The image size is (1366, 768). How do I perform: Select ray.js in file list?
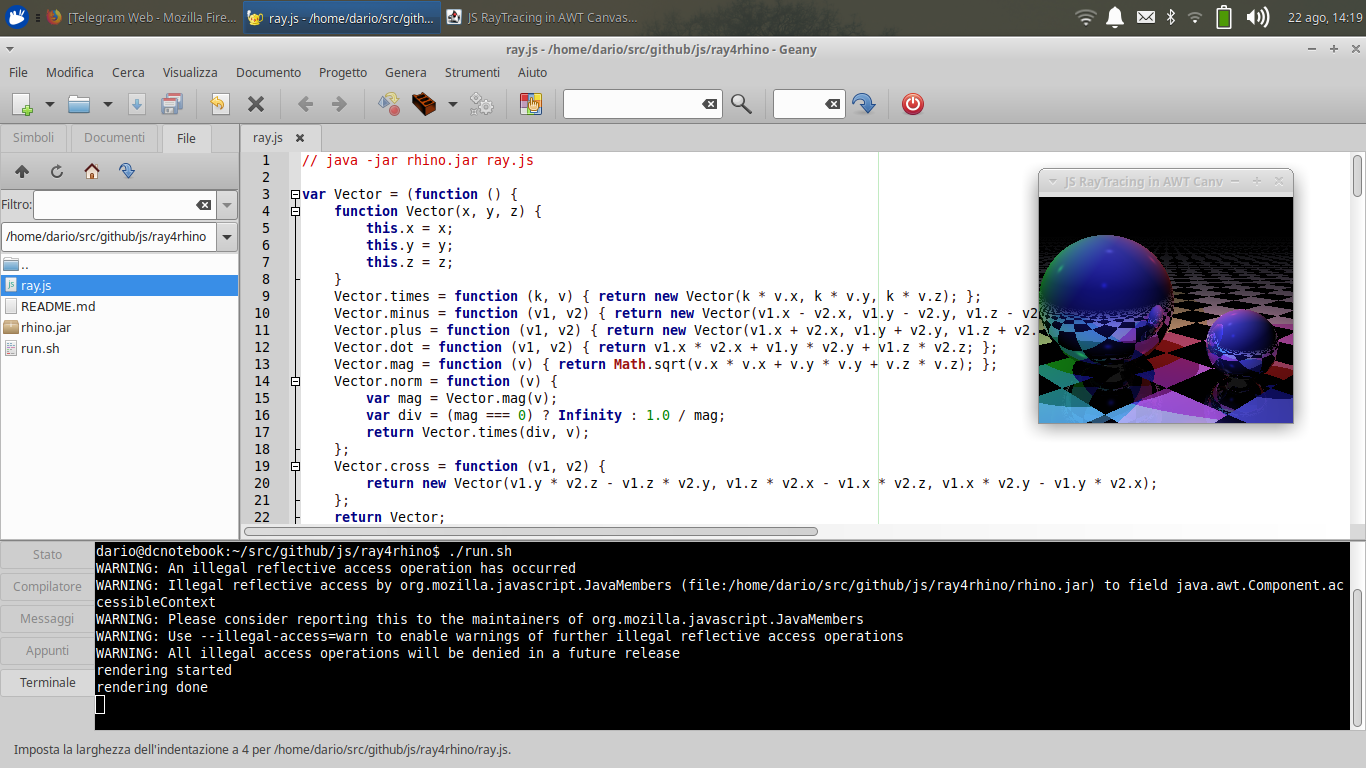(x=119, y=286)
